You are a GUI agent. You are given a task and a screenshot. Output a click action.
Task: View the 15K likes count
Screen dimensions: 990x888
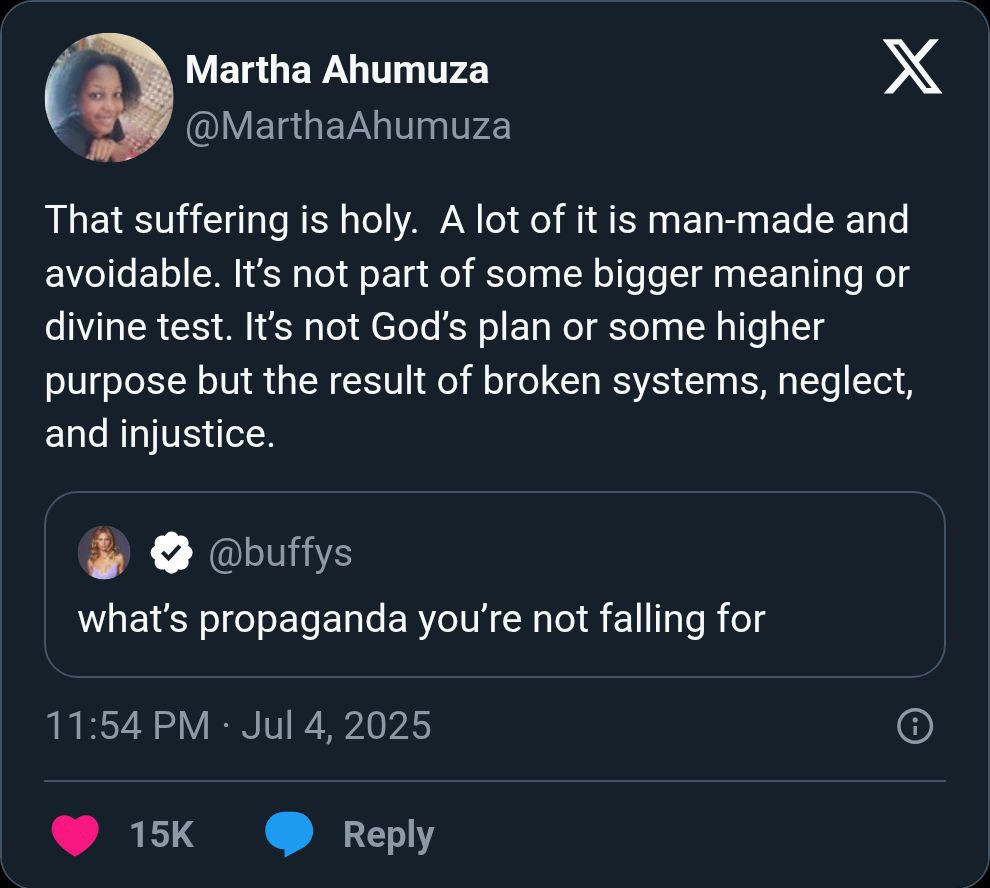[161, 834]
